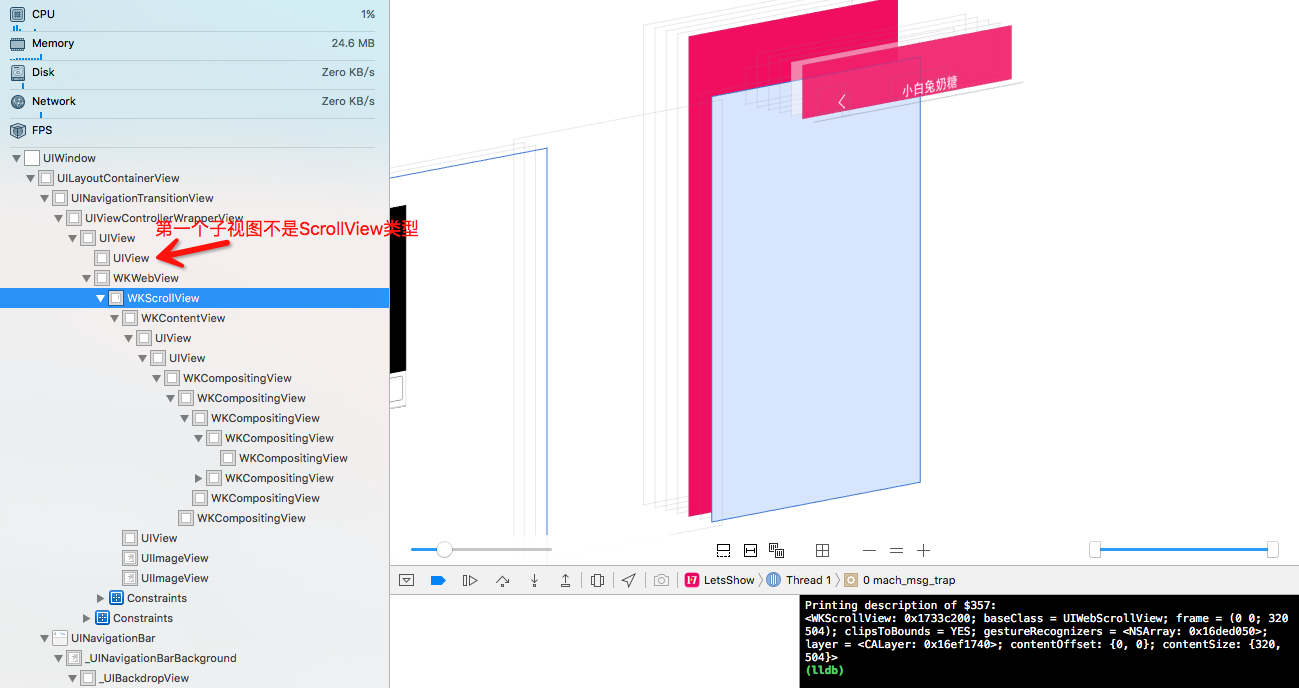Click the Simulate Location arrow icon
This screenshot has height=688, width=1299.
[x=628, y=580]
